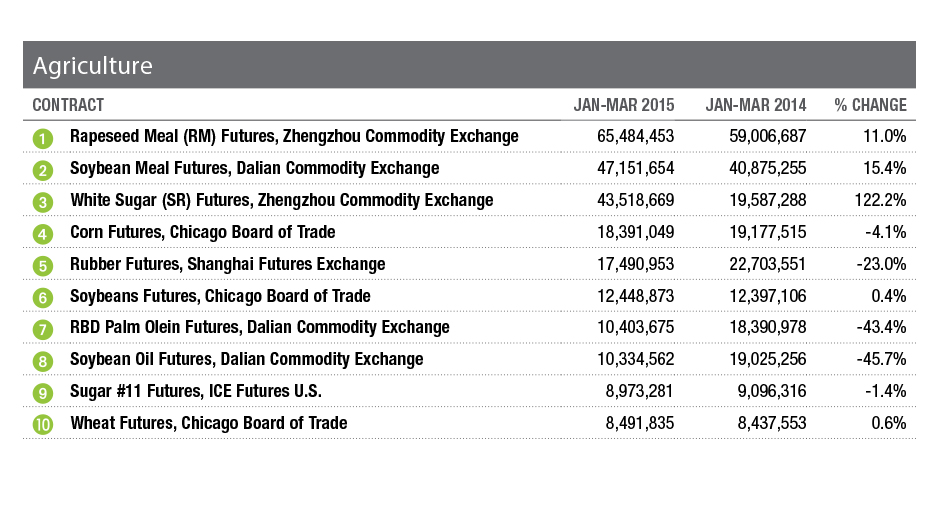Select the rank 7 badge for Palm Olein
Viewport: 946px width, 518px height.
pos(42,329)
